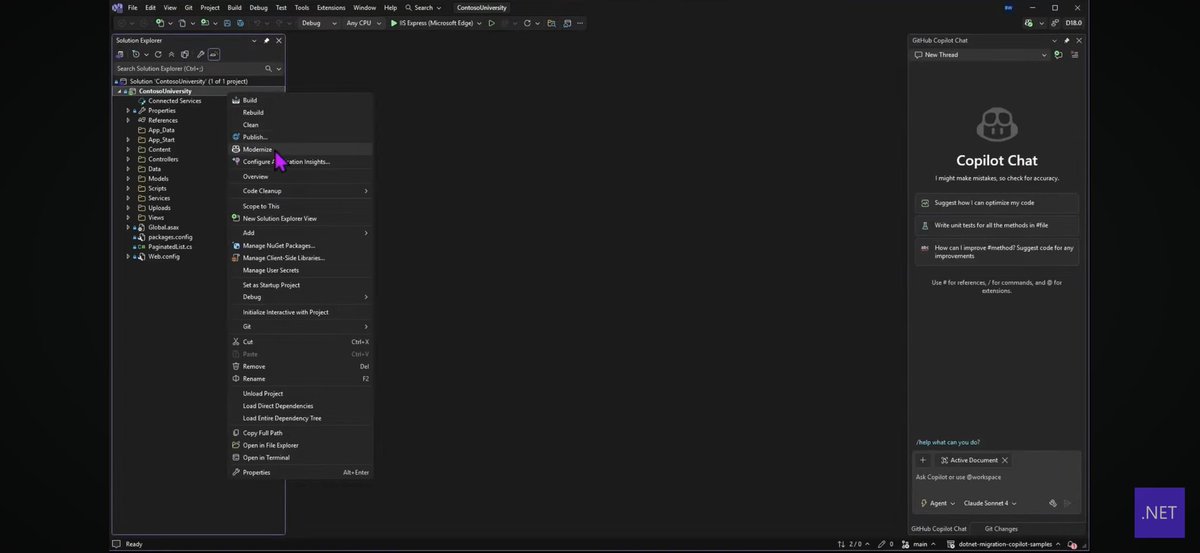Image resolution: width=1200 pixels, height=553 pixels.
Task: Click the Cut scissors icon in context menu
Action: [236, 342]
